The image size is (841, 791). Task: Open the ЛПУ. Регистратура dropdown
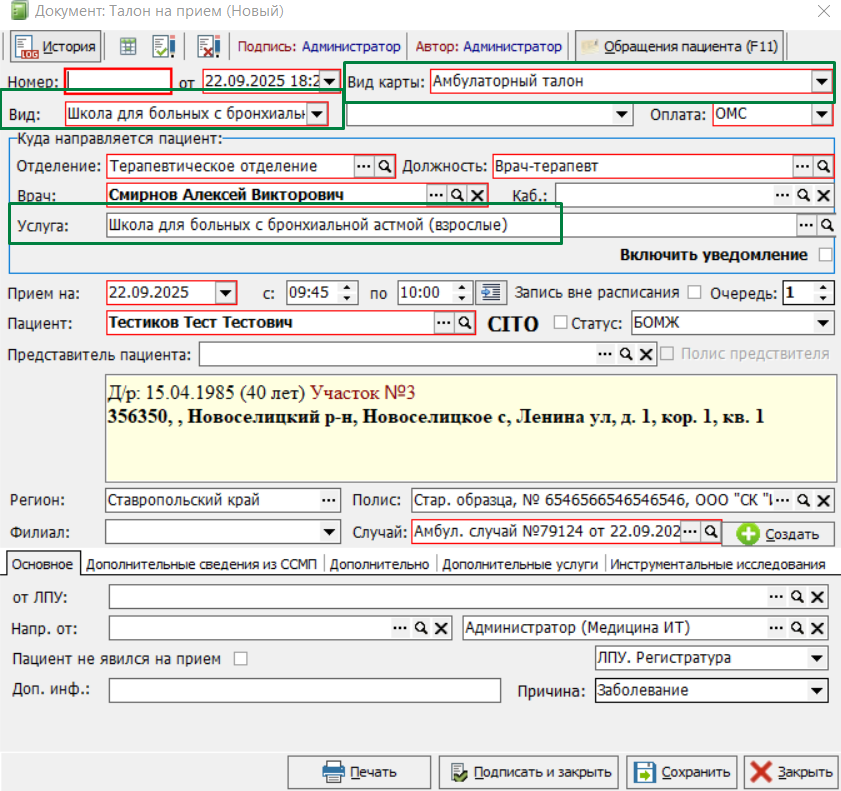point(816,658)
